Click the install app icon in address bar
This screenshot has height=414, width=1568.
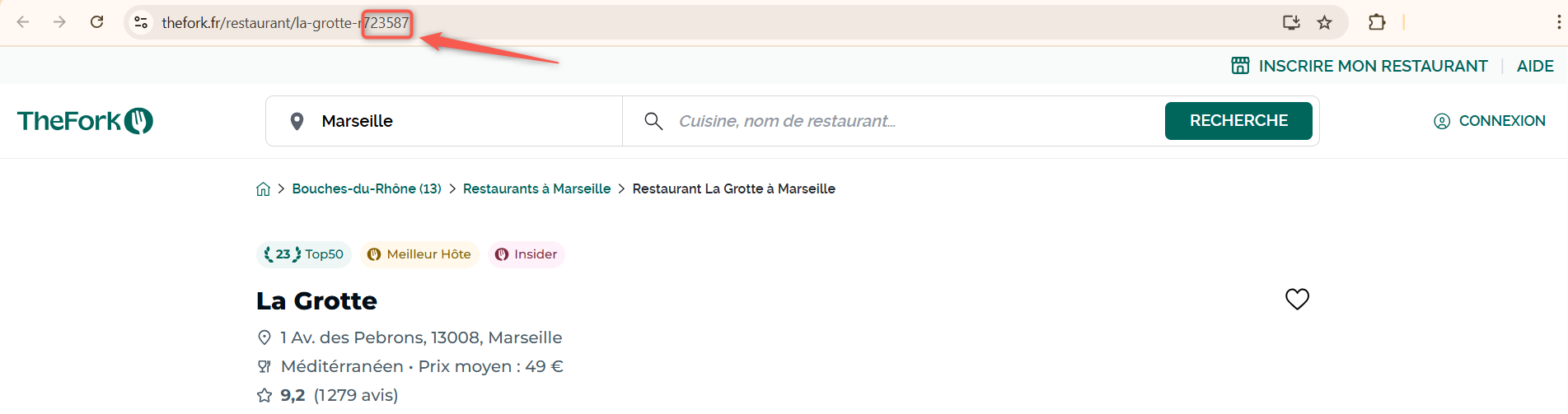pos(1291,22)
